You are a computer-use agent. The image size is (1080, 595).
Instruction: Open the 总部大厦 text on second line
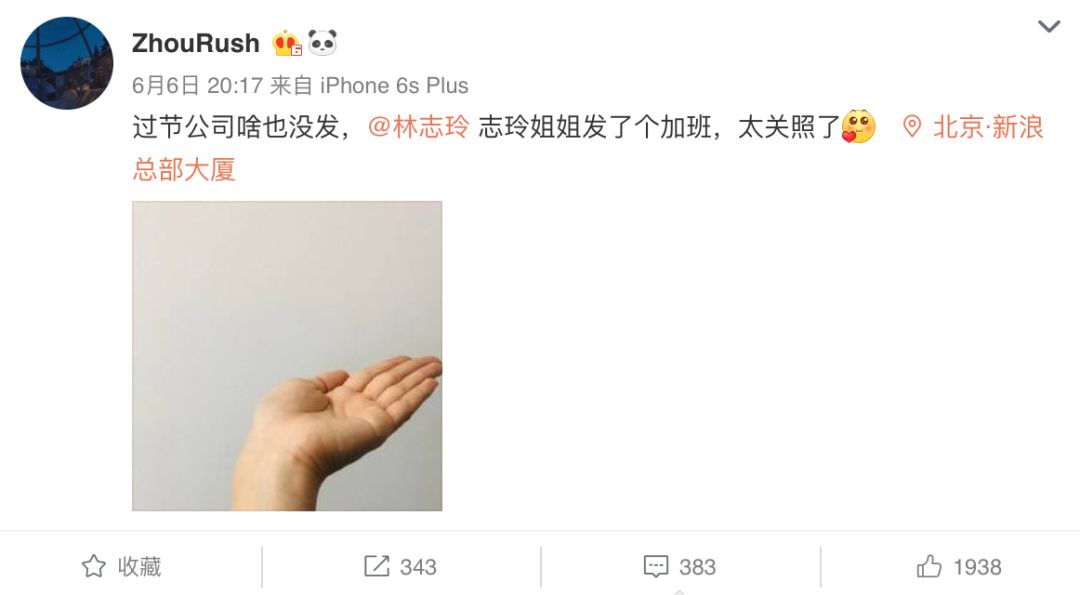click(184, 169)
